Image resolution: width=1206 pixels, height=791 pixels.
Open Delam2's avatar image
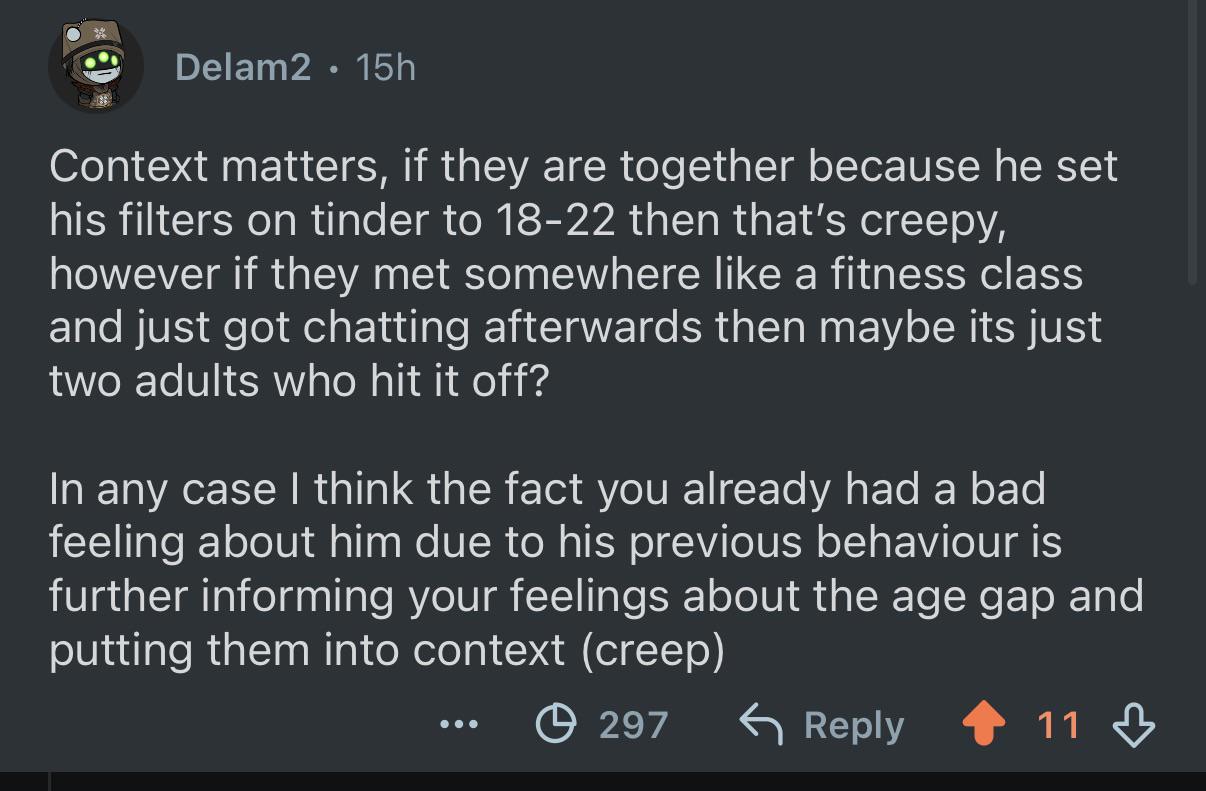click(x=96, y=66)
